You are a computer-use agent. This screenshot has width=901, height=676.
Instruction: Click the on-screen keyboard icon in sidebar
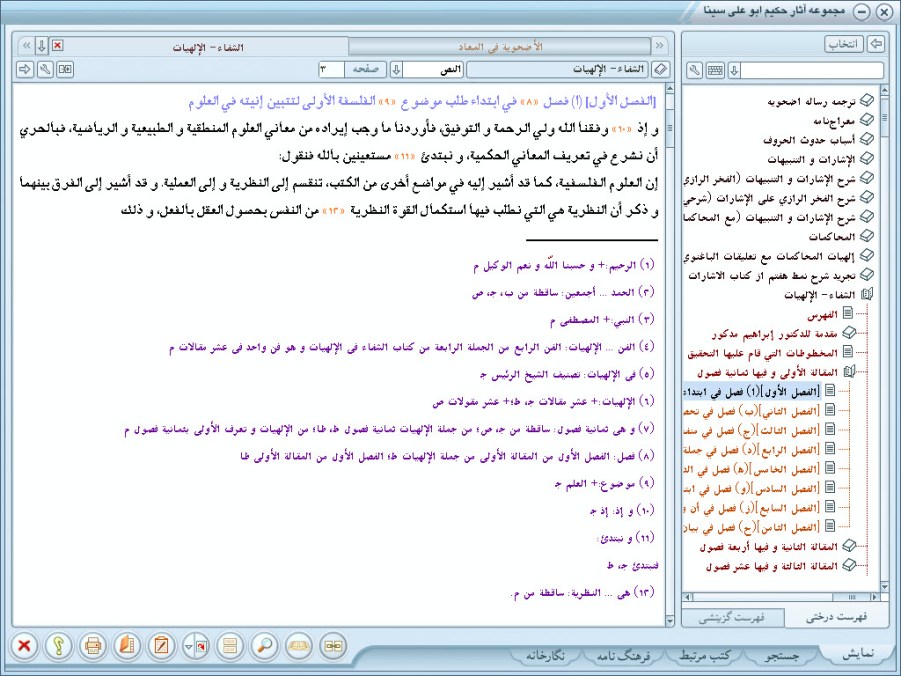point(714,70)
